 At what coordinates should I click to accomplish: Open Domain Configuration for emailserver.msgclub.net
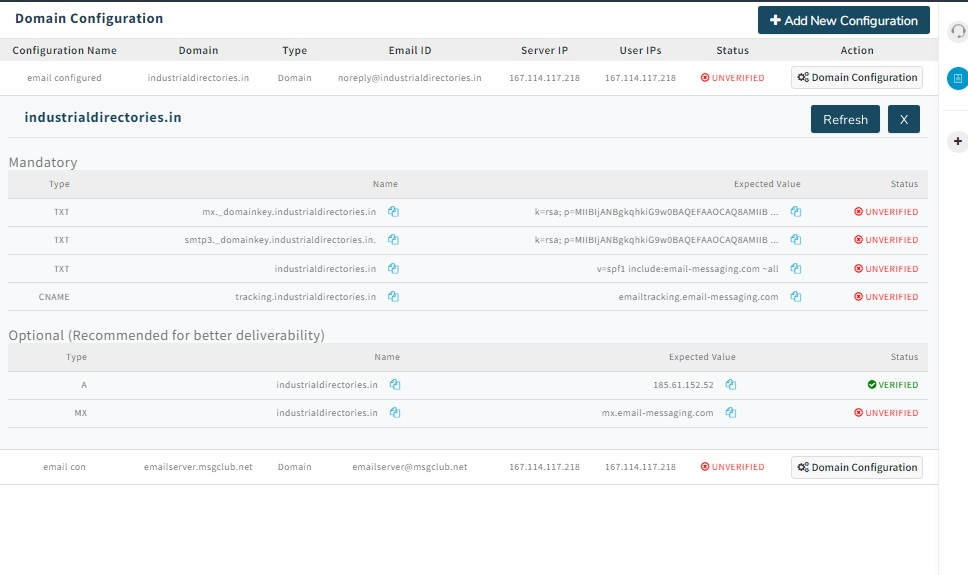pyautogui.click(x=857, y=468)
